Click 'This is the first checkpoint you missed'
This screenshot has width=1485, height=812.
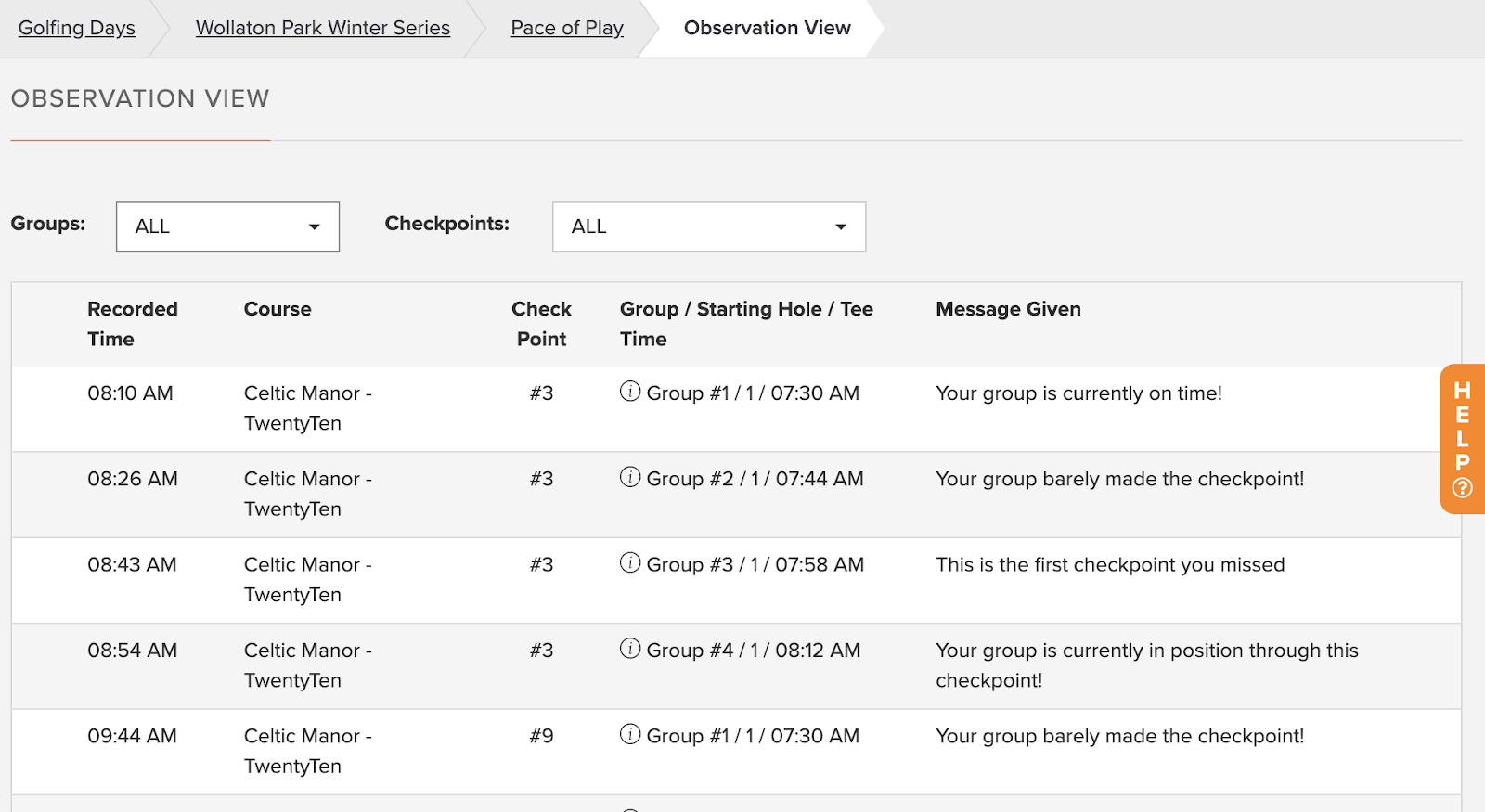coord(1110,564)
